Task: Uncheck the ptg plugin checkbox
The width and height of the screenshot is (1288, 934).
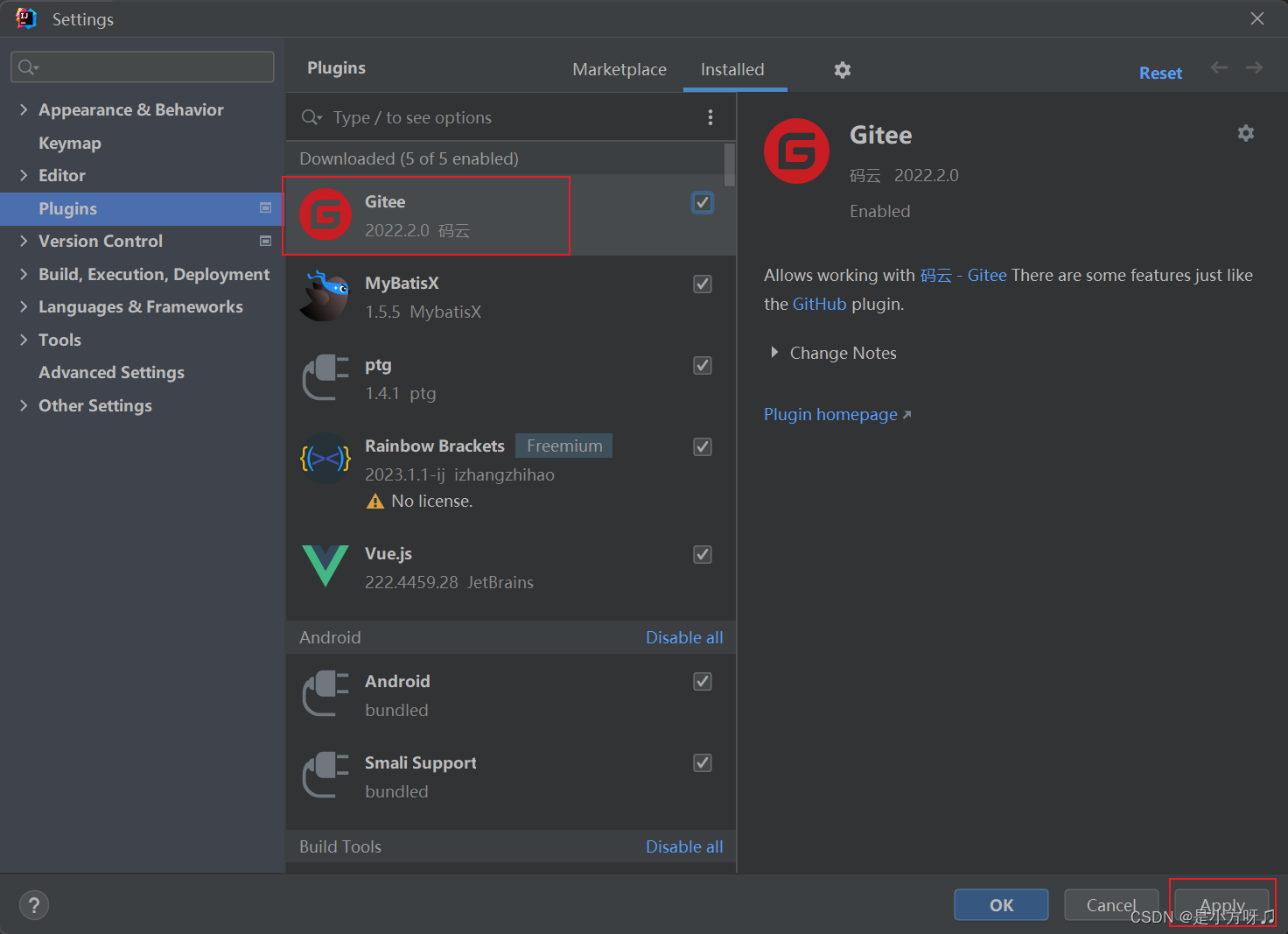Action: [x=703, y=365]
